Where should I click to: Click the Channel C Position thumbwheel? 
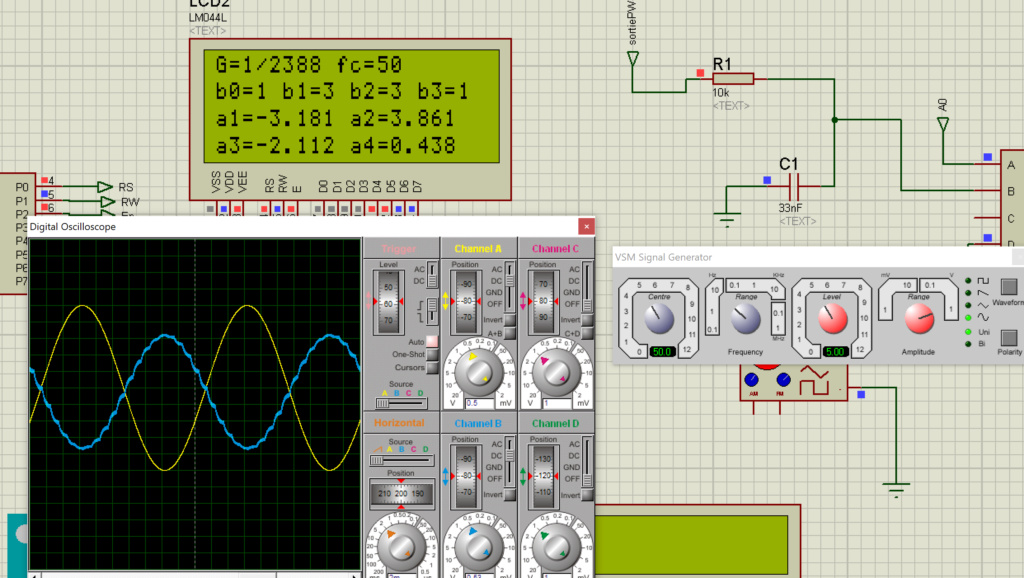click(x=543, y=301)
